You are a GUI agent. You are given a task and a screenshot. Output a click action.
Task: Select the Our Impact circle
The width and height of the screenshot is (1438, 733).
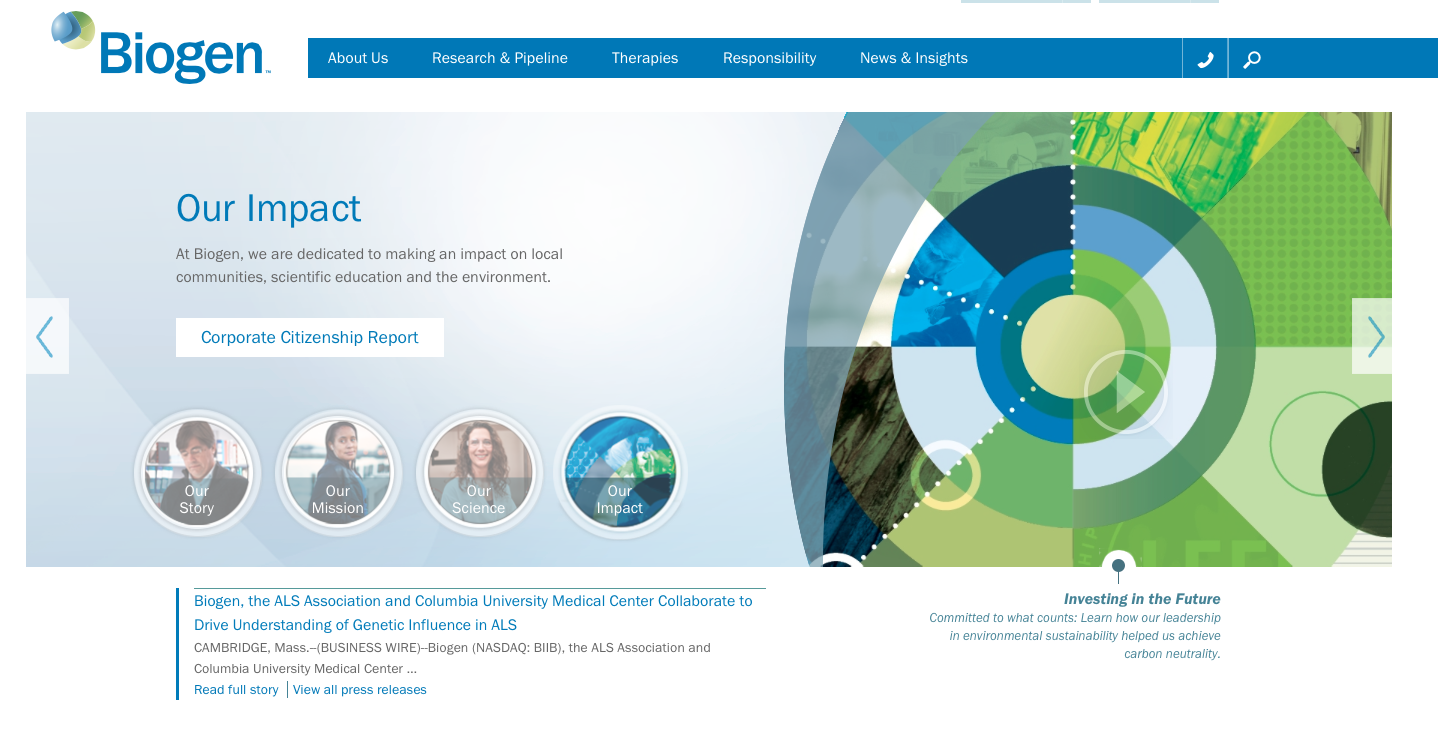coord(620,473)
